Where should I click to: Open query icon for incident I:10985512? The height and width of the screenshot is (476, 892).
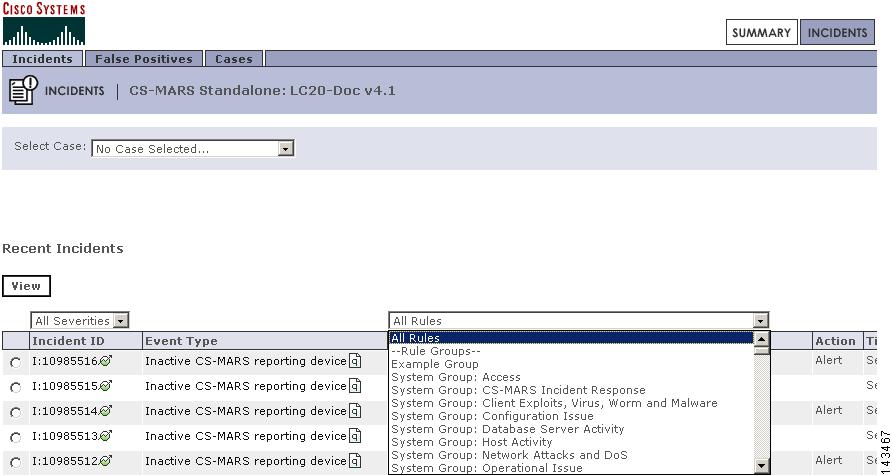(355, 461)
